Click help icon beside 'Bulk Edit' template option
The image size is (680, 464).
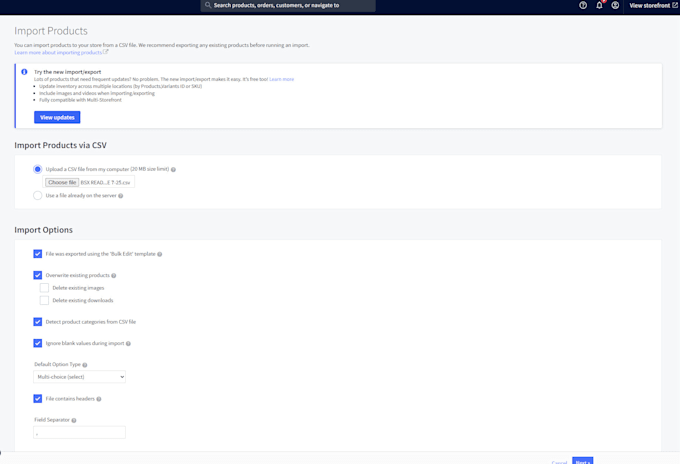coord(160,255)
